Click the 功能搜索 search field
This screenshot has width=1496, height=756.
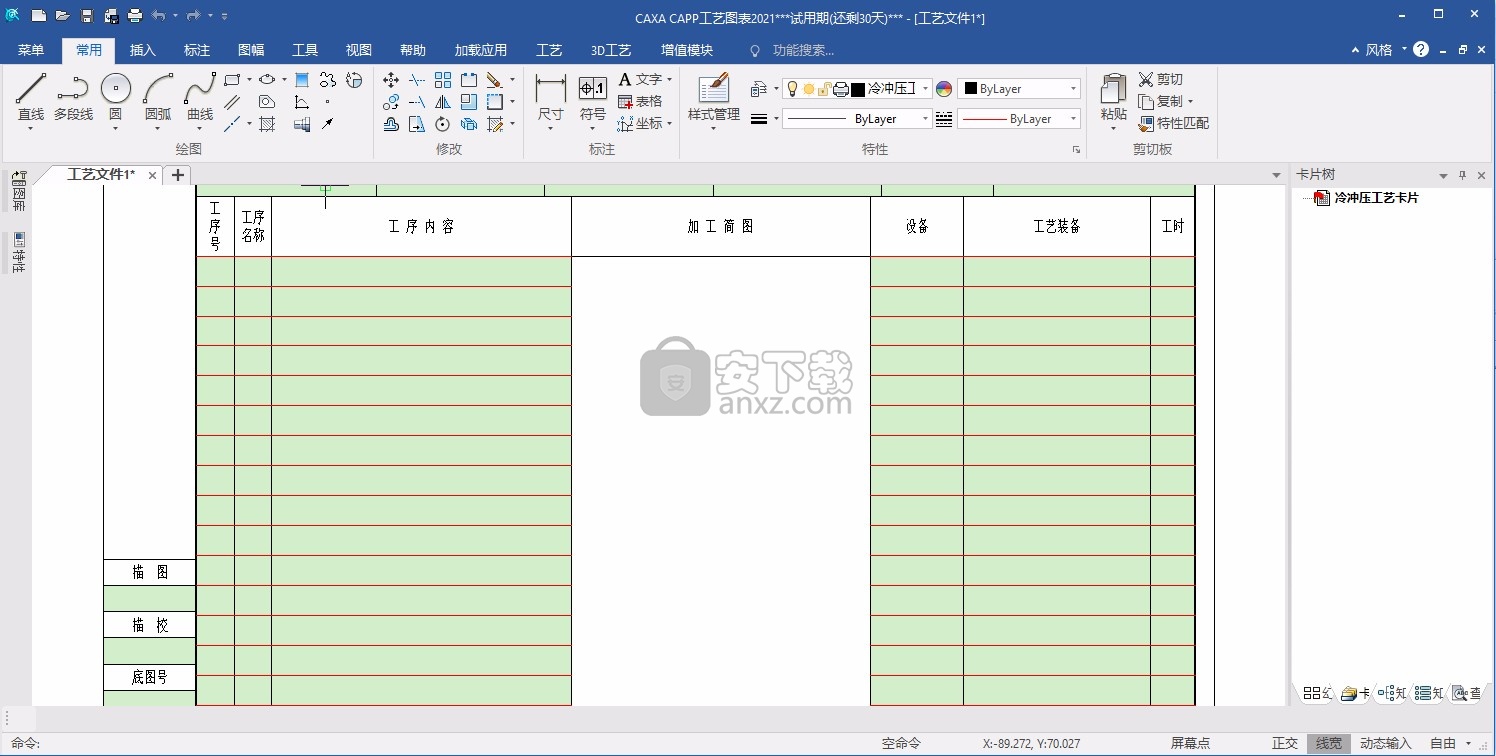[803, 50]
